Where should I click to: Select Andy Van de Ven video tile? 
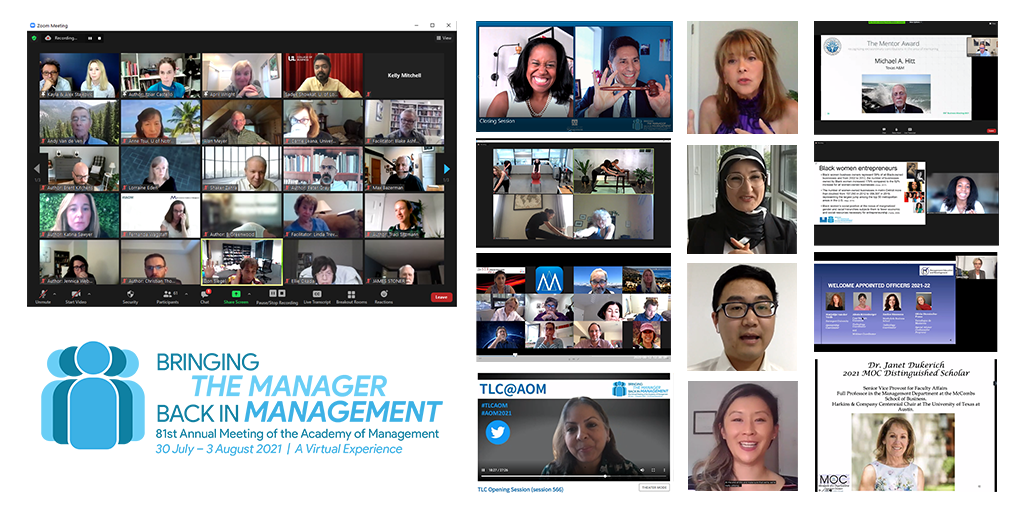[x=80, y=122]
